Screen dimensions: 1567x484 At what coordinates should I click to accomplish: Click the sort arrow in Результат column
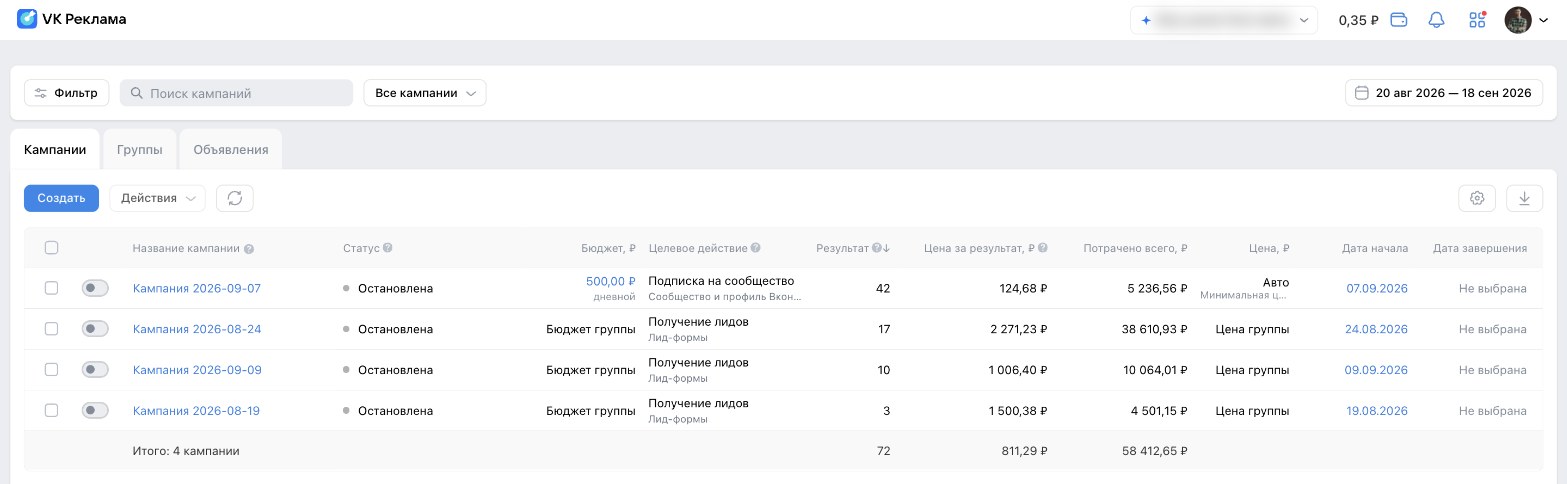886,248
